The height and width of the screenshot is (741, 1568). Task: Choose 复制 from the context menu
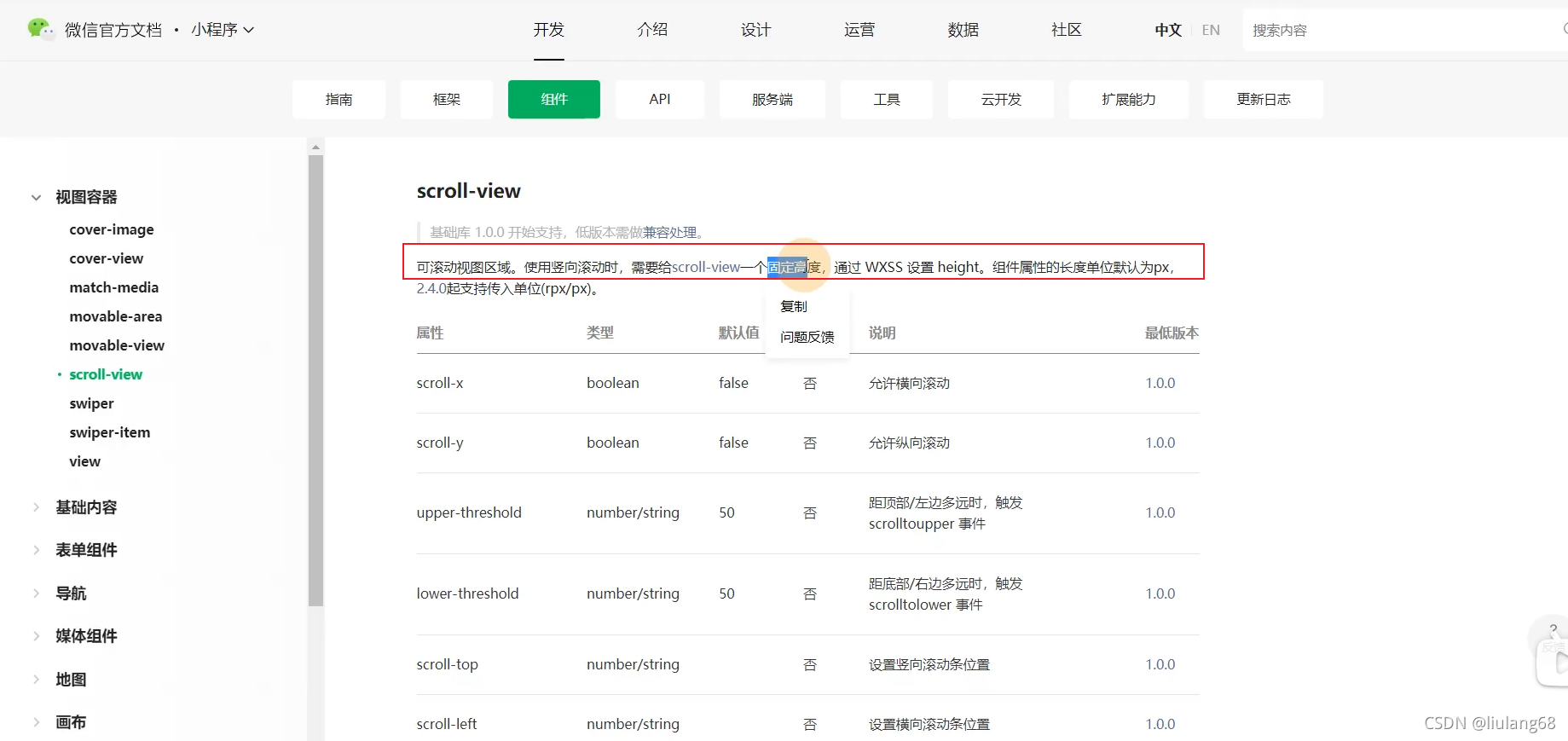794,306
